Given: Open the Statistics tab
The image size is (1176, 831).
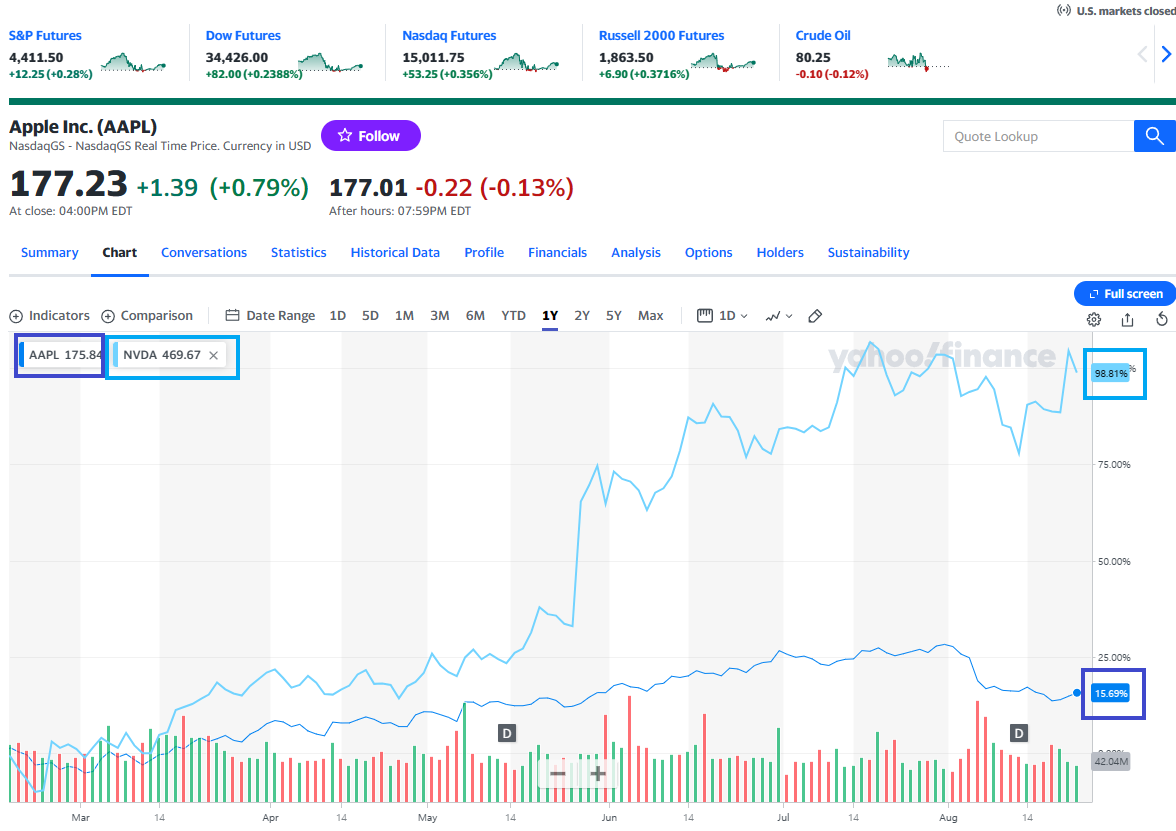Looking at the screenshot, I should (298, 253).
